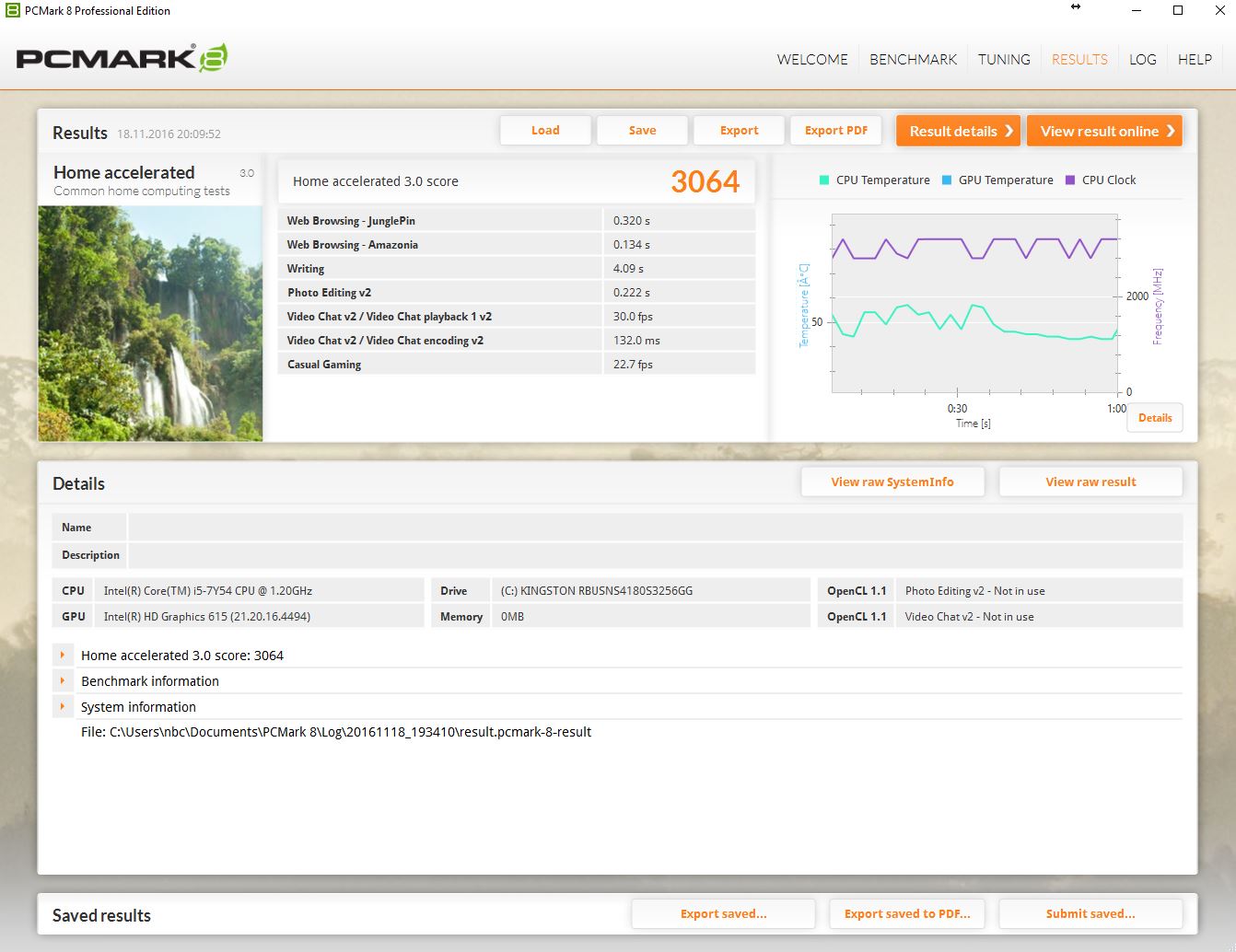Click Export saved... button
This screenshot has height=952, width=1236.
(723, 914)
